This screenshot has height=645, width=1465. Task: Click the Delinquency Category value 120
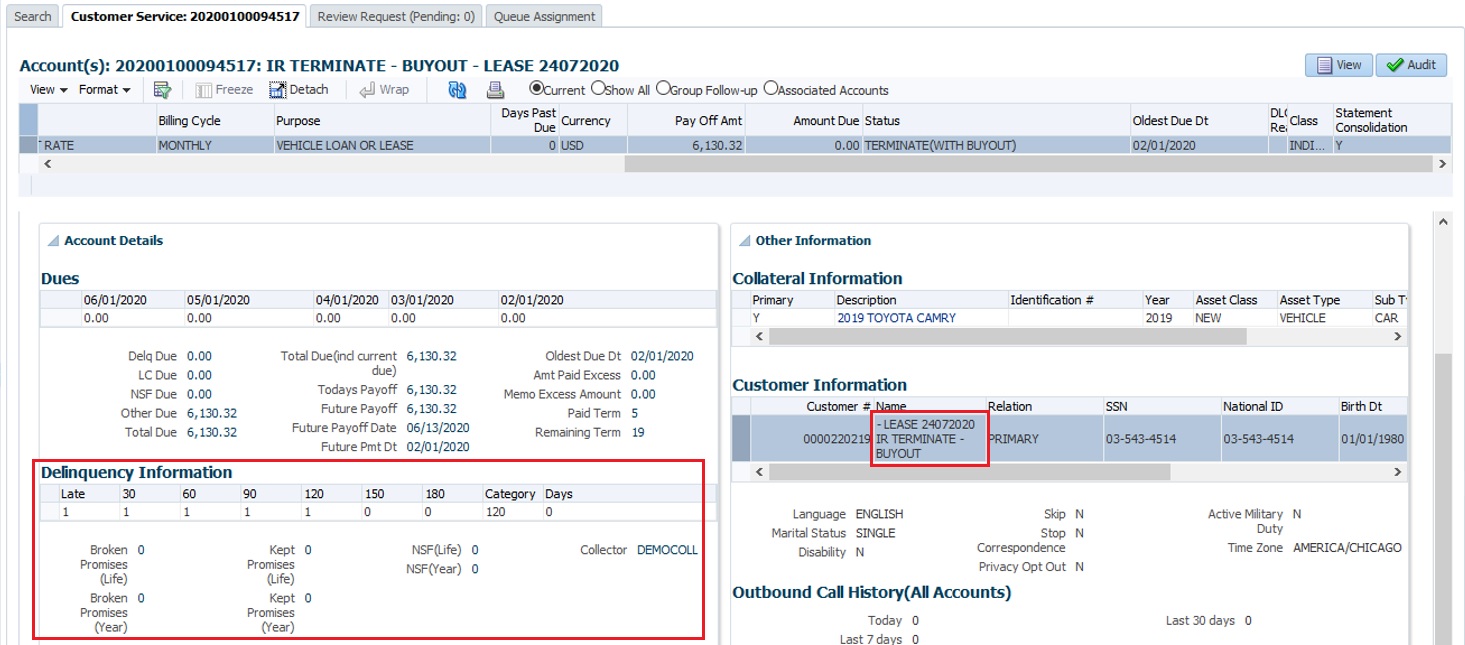click(495, 512)
